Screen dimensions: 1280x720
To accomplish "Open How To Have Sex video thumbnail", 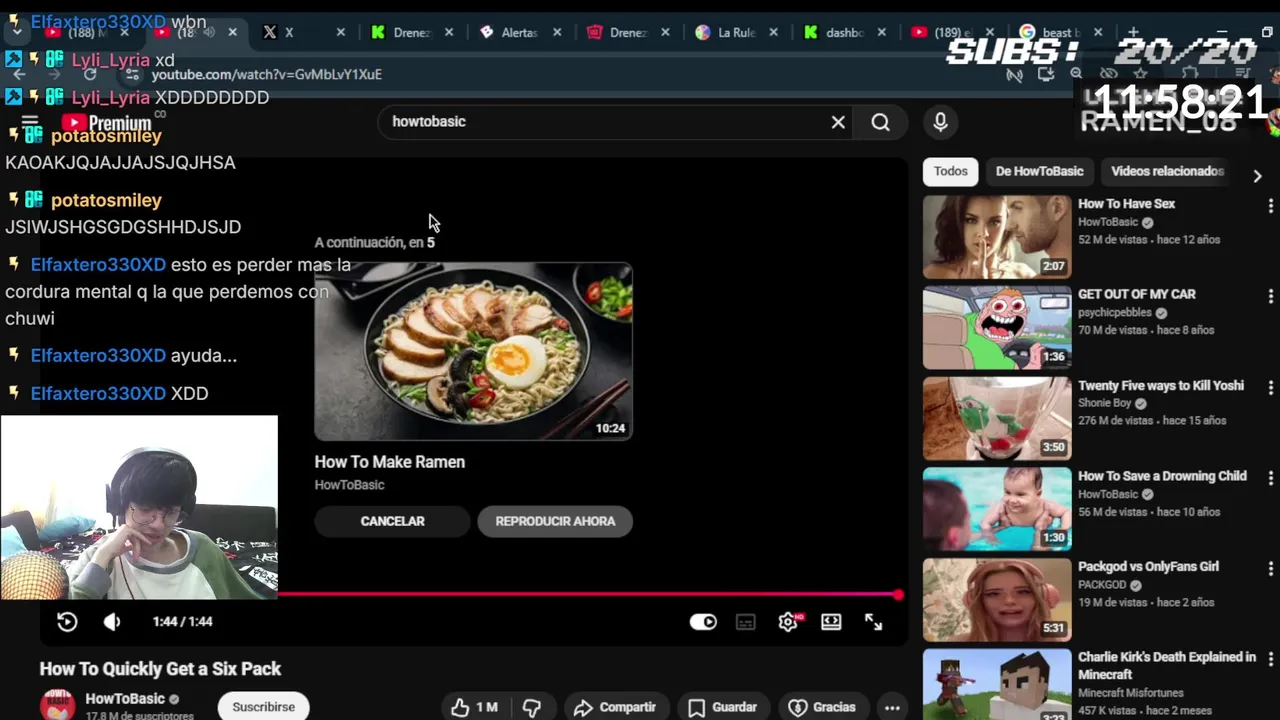I will click(x=996, y=237).
